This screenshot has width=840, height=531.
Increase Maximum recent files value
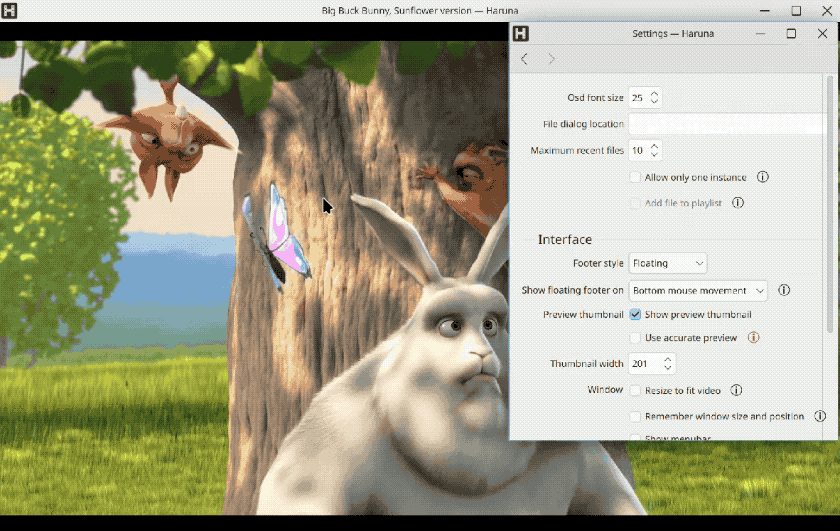pos(654,146)
